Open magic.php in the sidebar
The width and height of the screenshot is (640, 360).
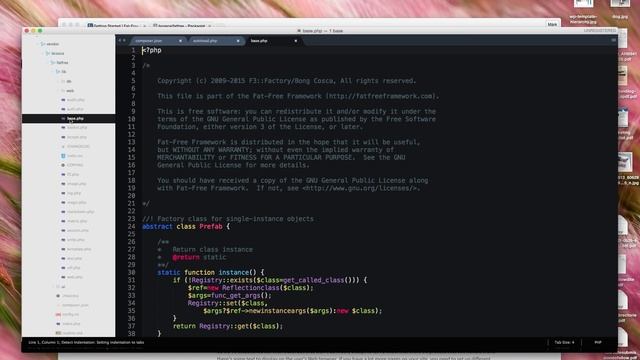click(77, 202)
